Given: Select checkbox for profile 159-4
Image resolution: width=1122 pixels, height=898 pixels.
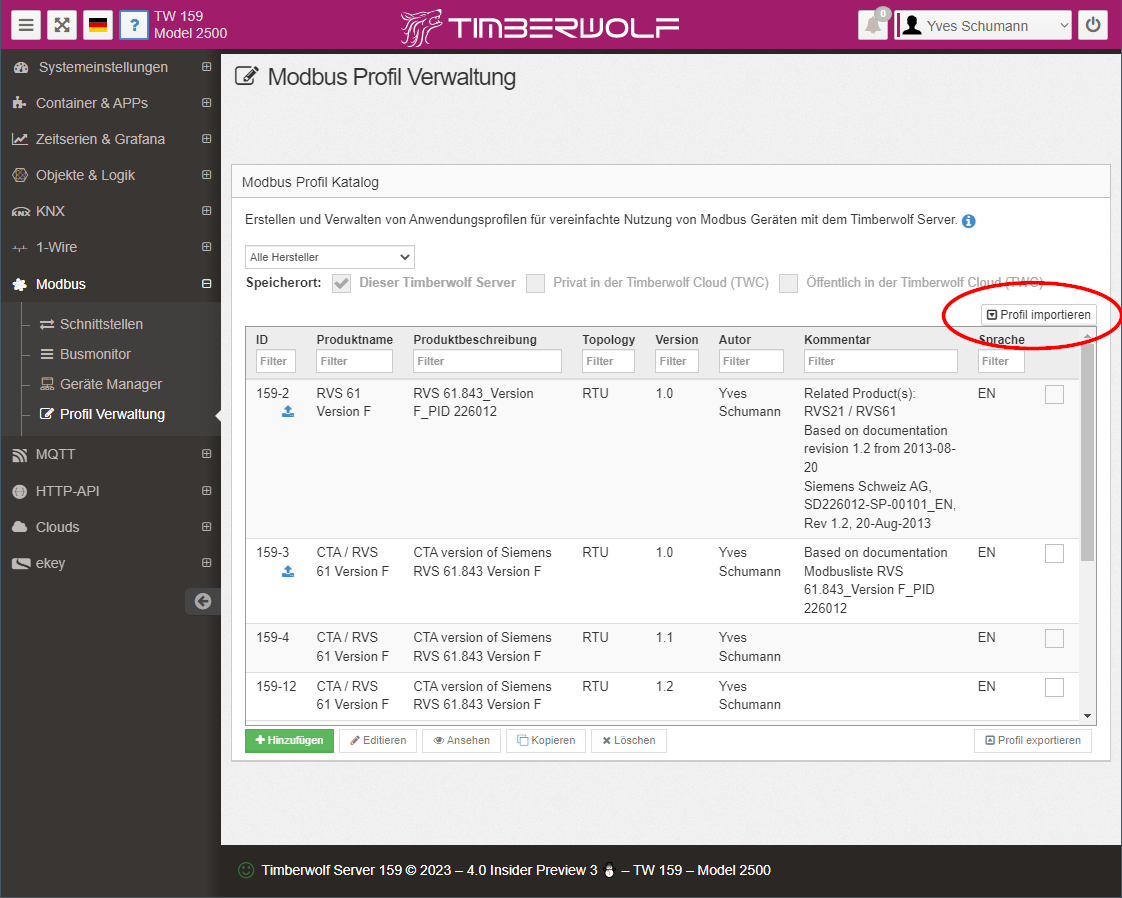Looking at the screenshot, I should pyautogui.click(x=1054, y=638).
